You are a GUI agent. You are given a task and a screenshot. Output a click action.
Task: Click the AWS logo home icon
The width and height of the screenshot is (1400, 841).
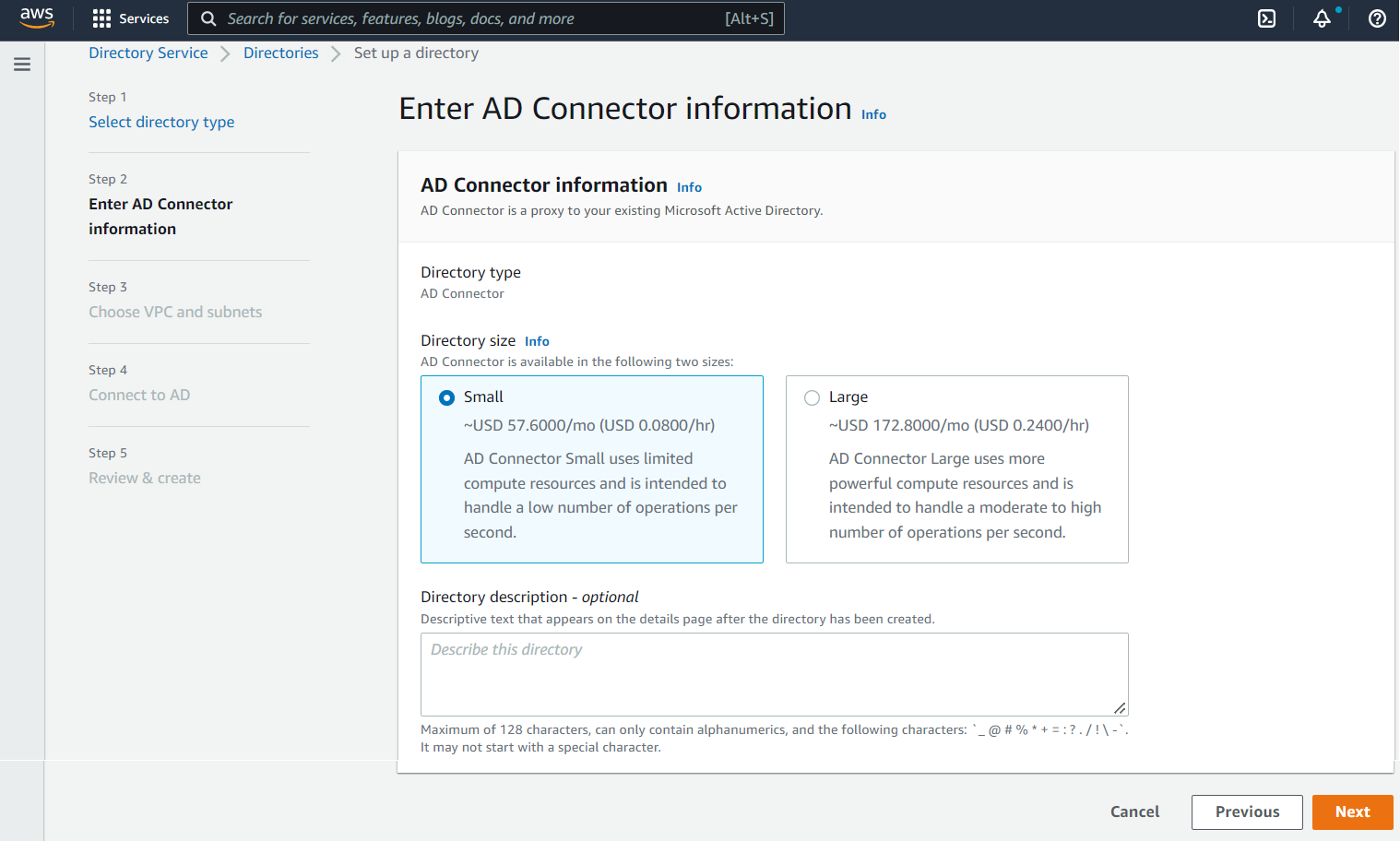[x=37, y=18]
